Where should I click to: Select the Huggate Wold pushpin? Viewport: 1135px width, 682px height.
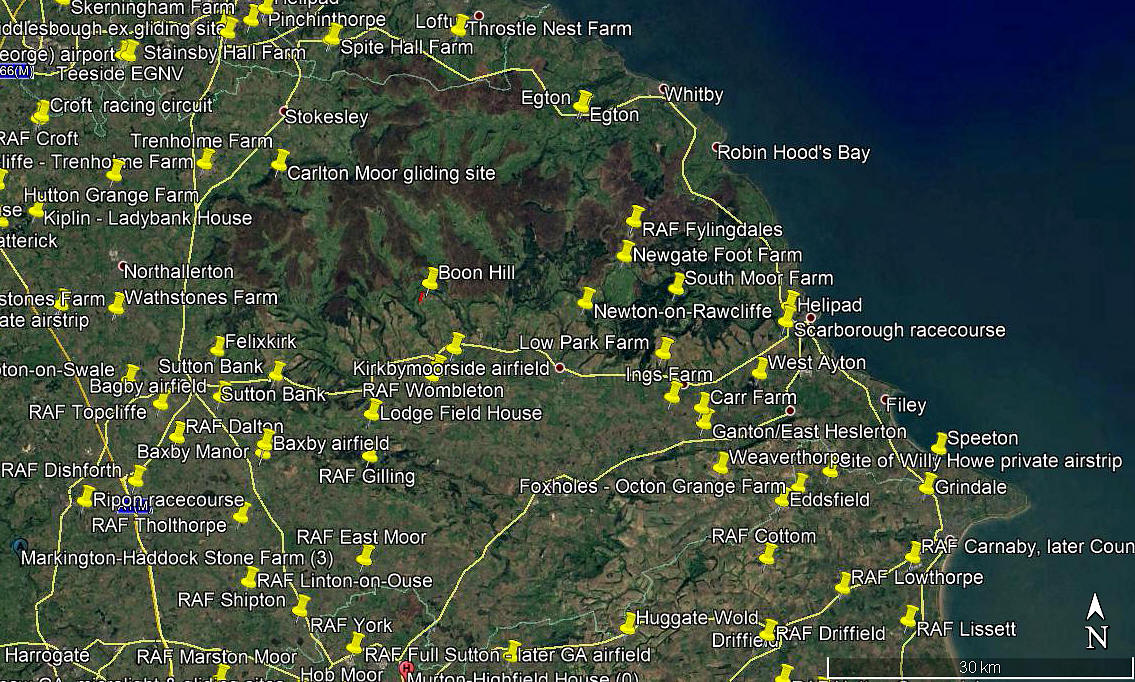[628, 623]
